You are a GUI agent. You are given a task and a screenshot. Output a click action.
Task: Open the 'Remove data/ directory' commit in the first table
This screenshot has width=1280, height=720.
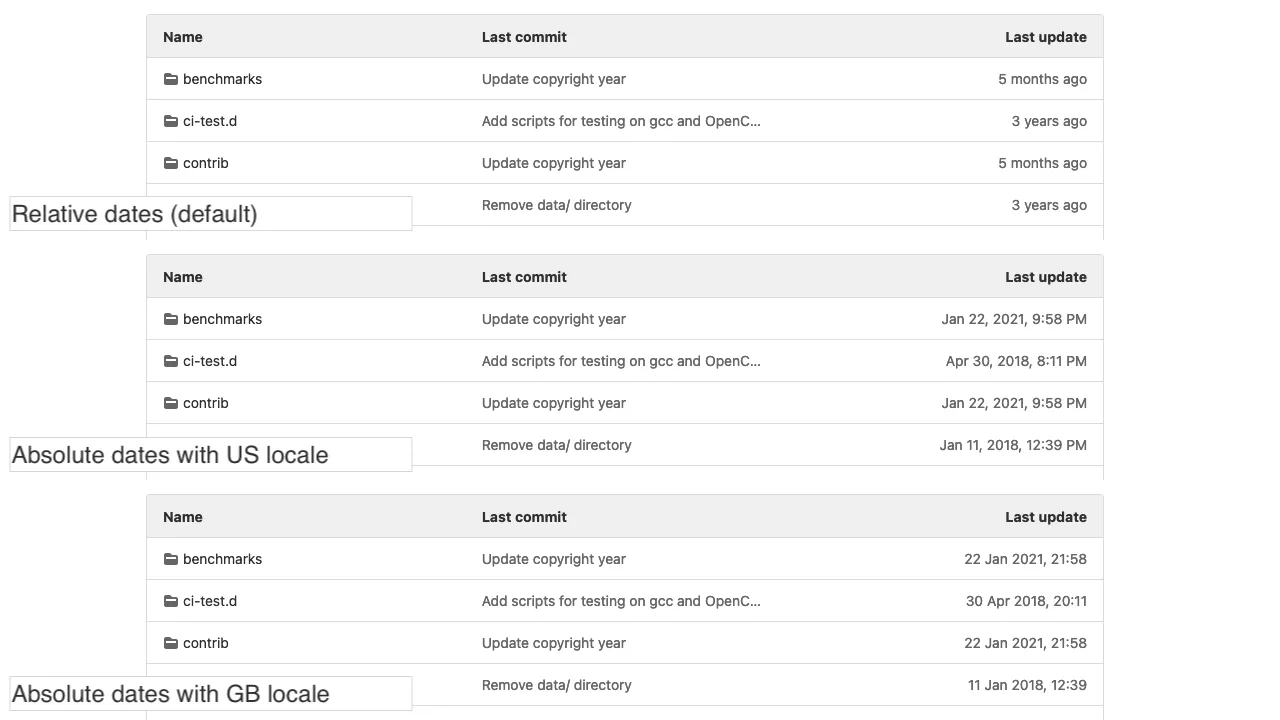557,205
